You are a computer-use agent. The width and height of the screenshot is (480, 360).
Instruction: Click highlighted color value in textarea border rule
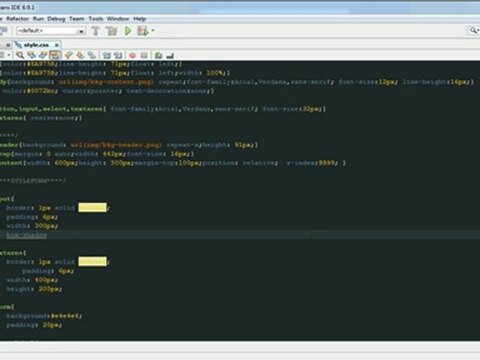click(92, 262)
